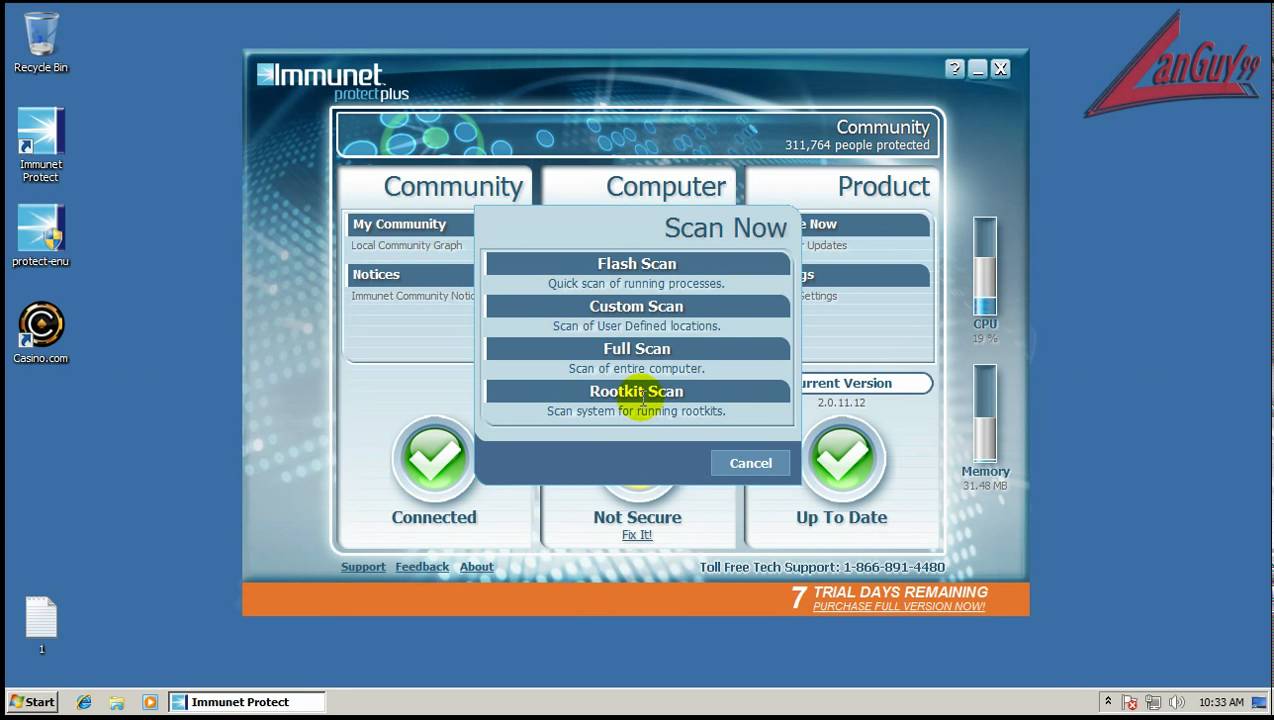
Task: Click the 10:33 AM clock
Action: point(1221,702)
